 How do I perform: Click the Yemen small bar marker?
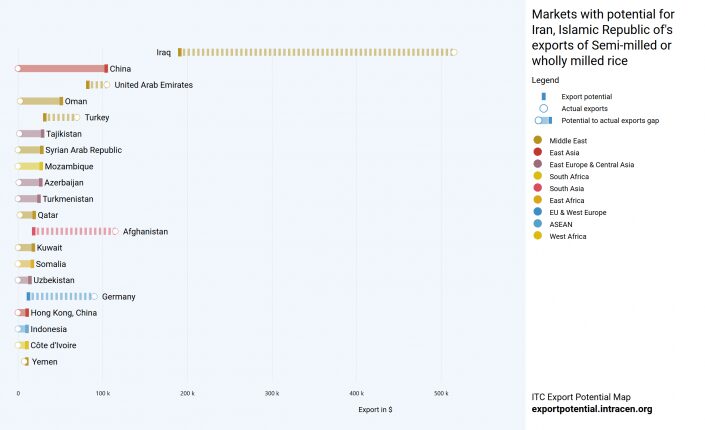pyautogui.click(x=25, y=361)
